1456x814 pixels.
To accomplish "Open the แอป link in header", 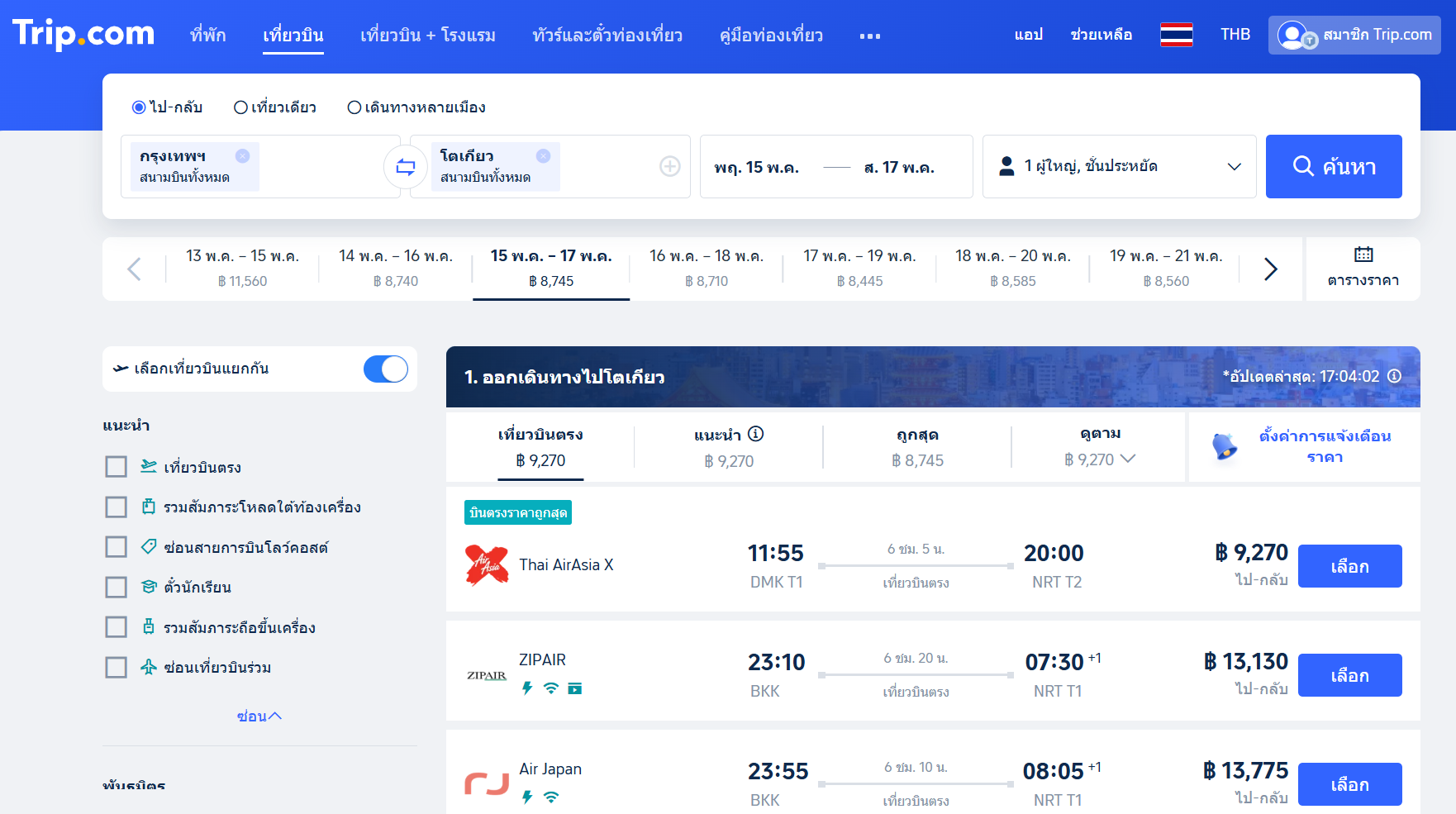I will (1029, 35).
